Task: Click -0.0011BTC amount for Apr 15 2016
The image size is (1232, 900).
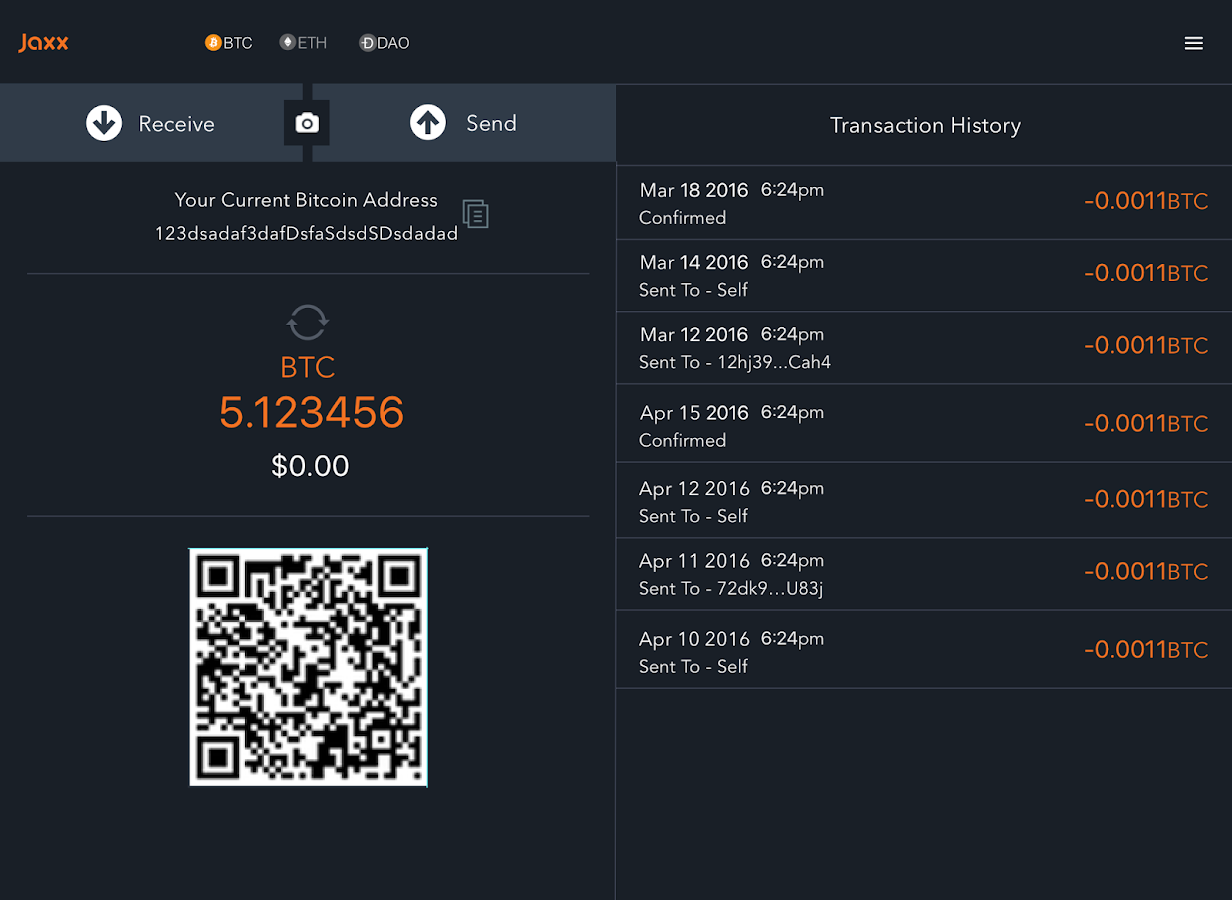Action: click(1146, 423)
